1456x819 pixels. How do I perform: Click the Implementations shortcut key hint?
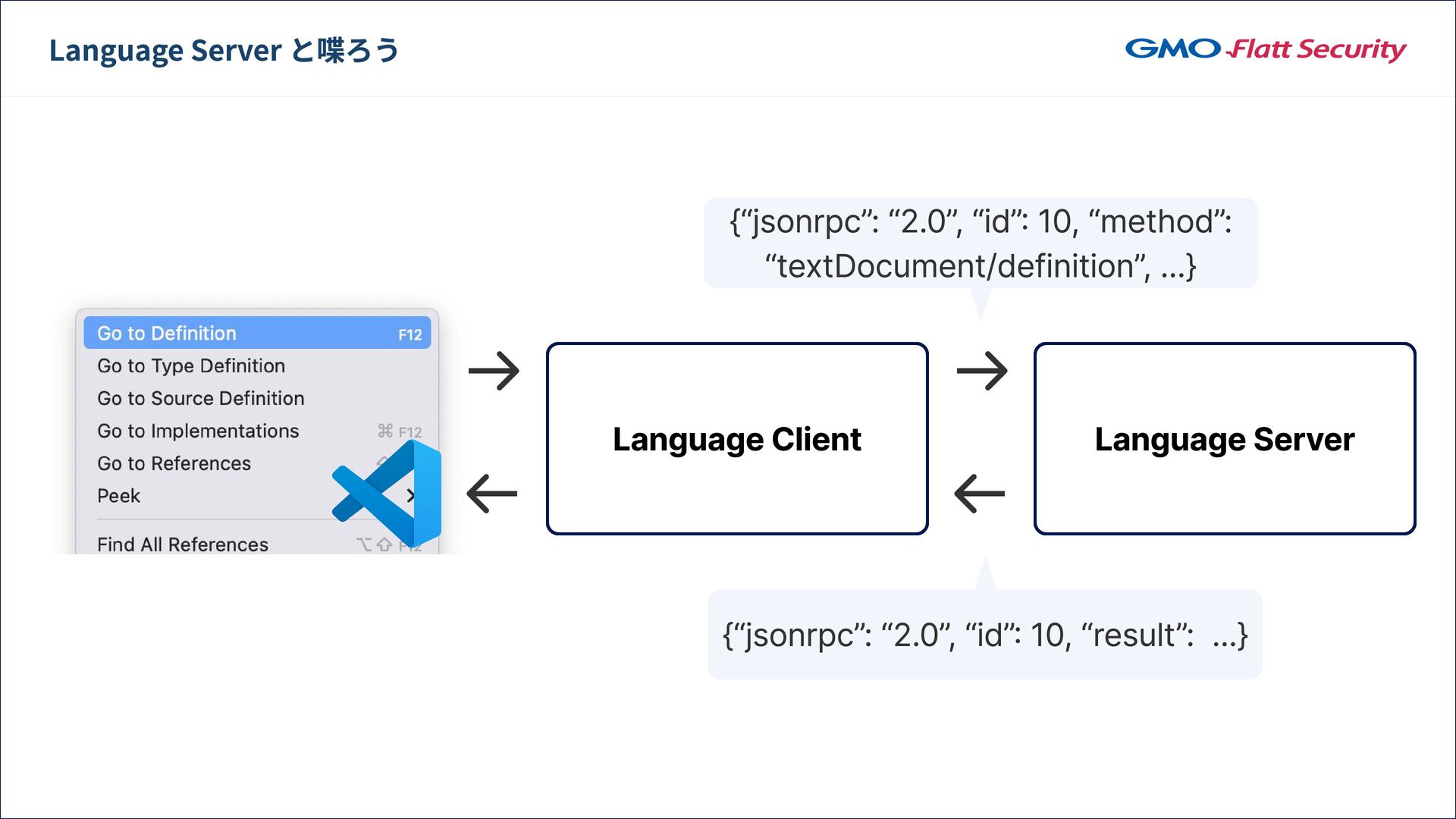pyautogui.click(x=400, y=431)
